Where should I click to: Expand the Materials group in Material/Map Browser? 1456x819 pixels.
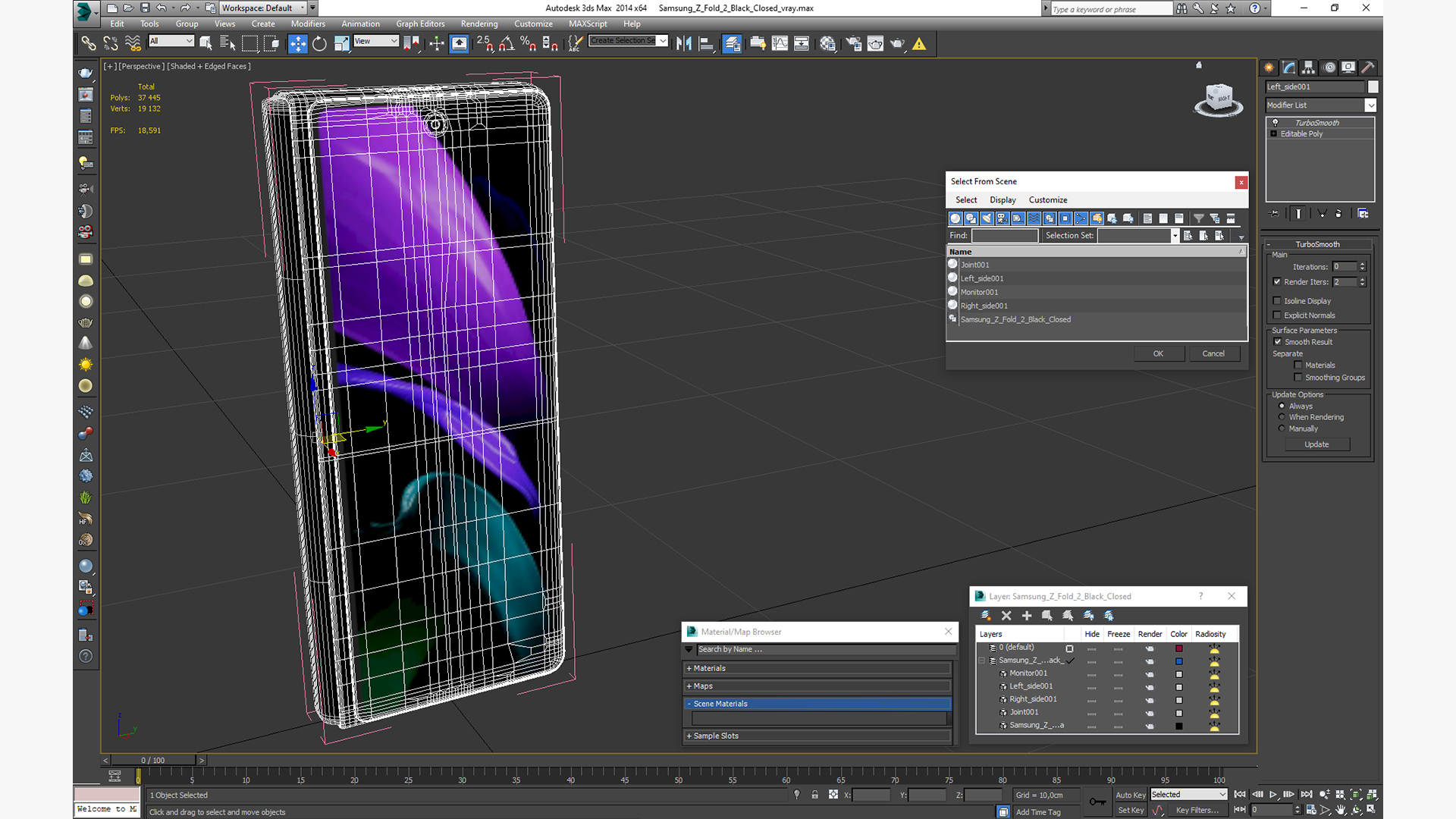(818, 668)
